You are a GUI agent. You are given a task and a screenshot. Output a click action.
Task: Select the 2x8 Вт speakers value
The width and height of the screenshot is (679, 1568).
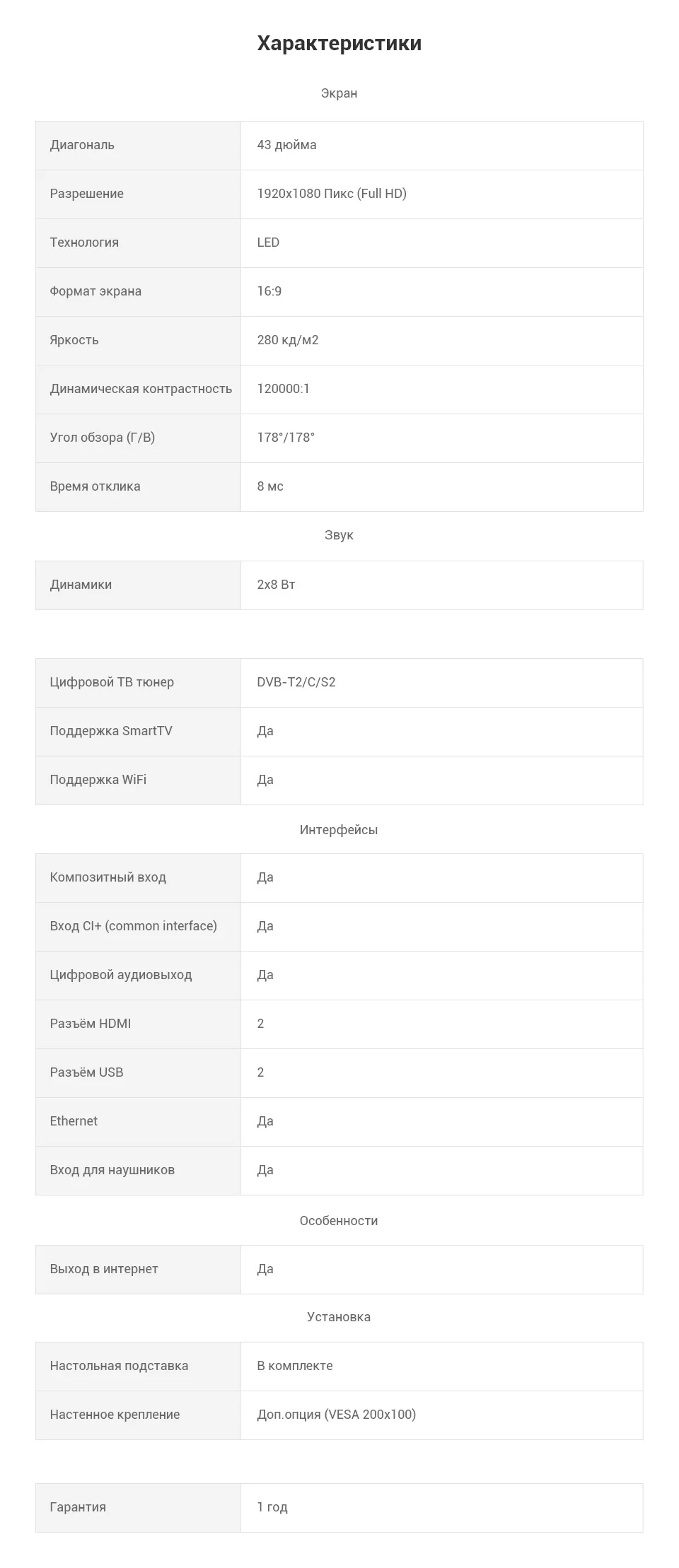click(x=276, y=585)
